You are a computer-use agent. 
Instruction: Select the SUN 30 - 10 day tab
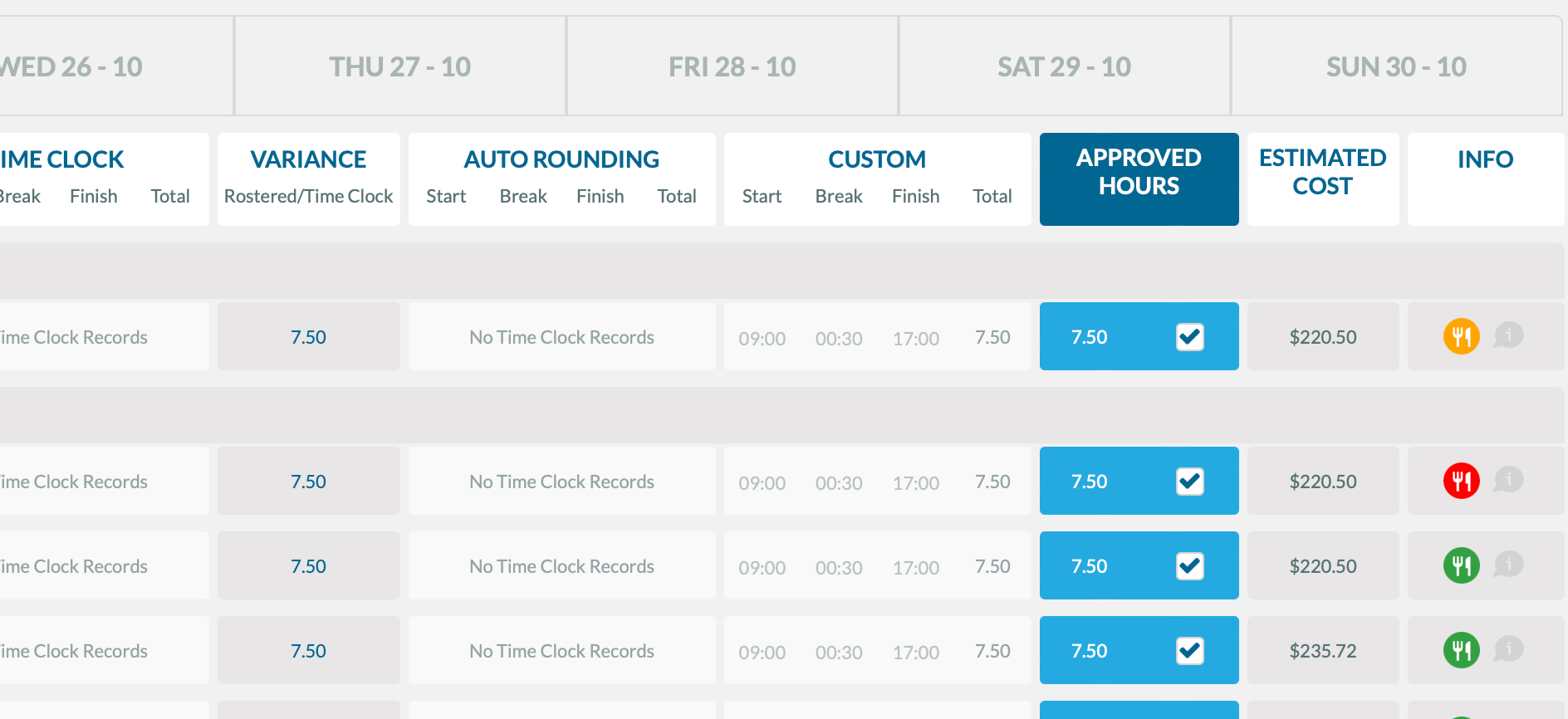point(1397,66)
